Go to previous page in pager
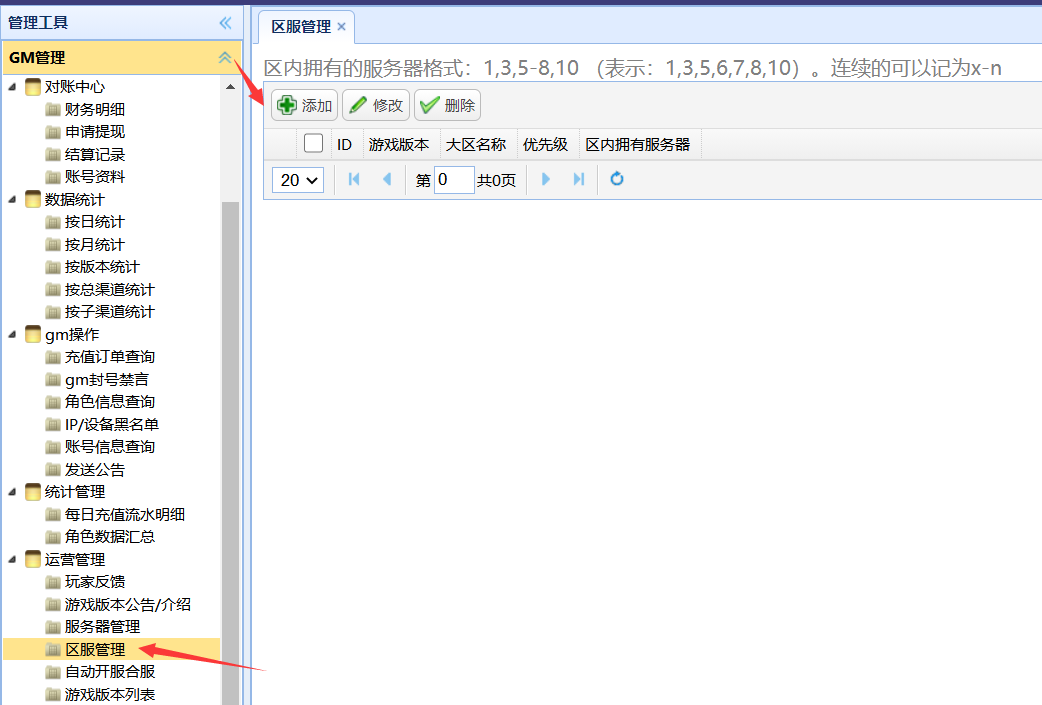The width and height of the screenshot is (1042, 705). tap(387, 179)
